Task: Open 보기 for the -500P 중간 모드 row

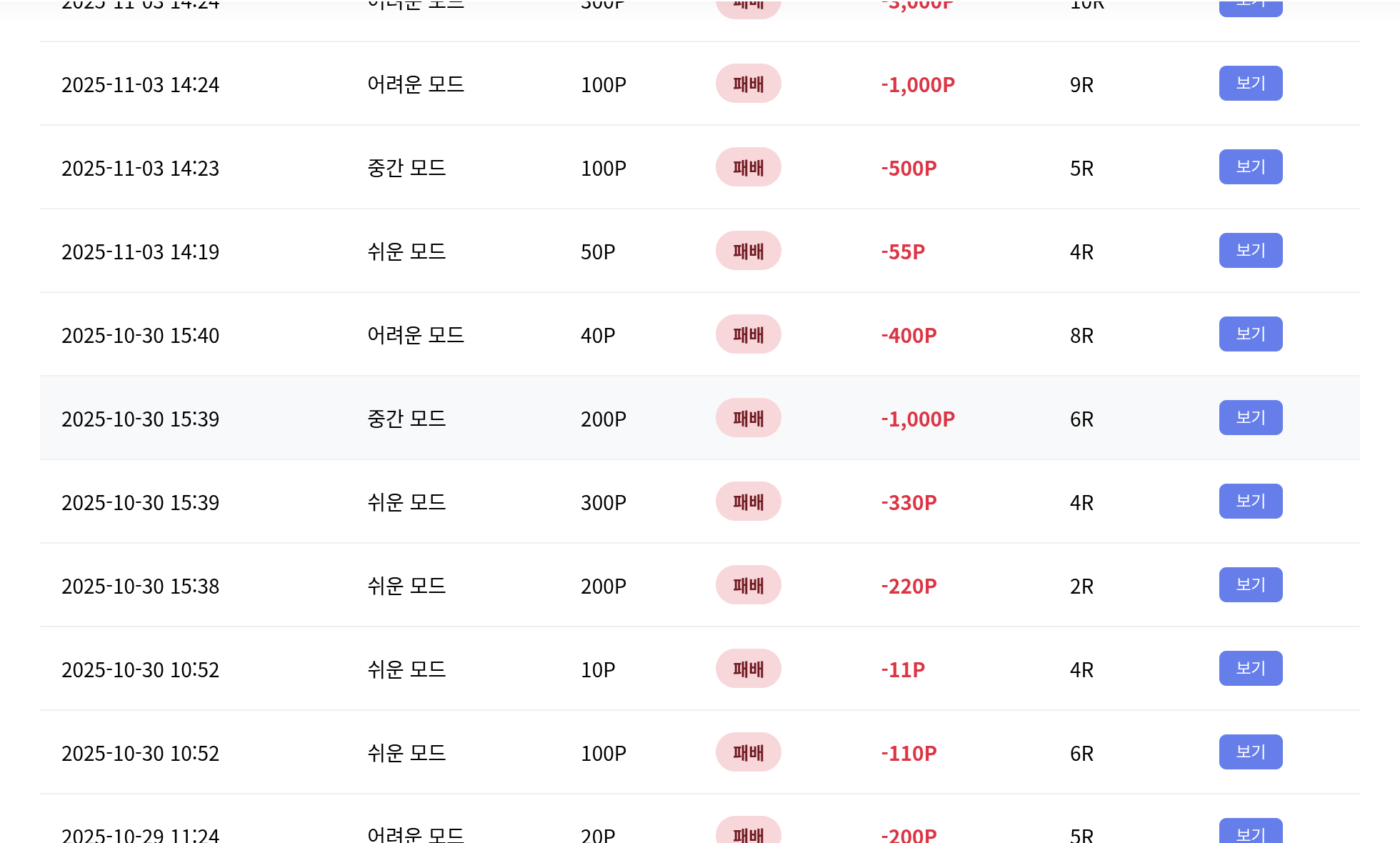Action: 1250,167
